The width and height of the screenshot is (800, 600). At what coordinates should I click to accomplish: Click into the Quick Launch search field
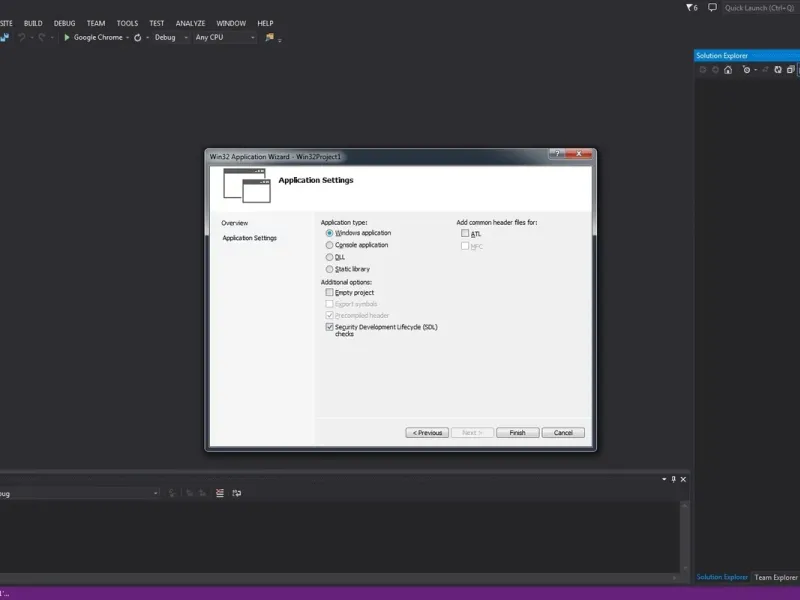761,8
